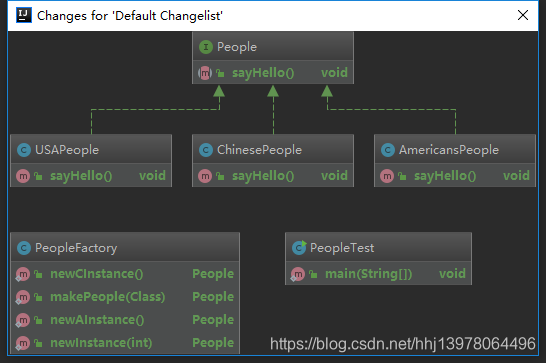Click method icon in USAPeople sayHello row
The width and height of the screenshot is (546, 363).
[x=23, y=176]
